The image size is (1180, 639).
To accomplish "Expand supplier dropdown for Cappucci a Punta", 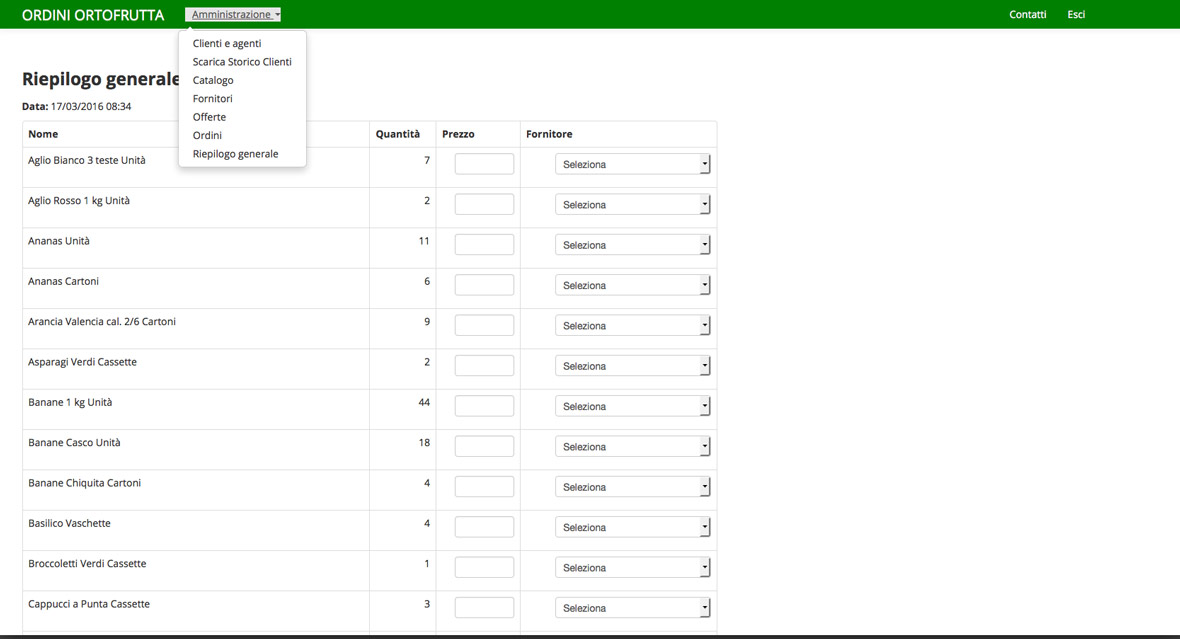I will (632, 608).
